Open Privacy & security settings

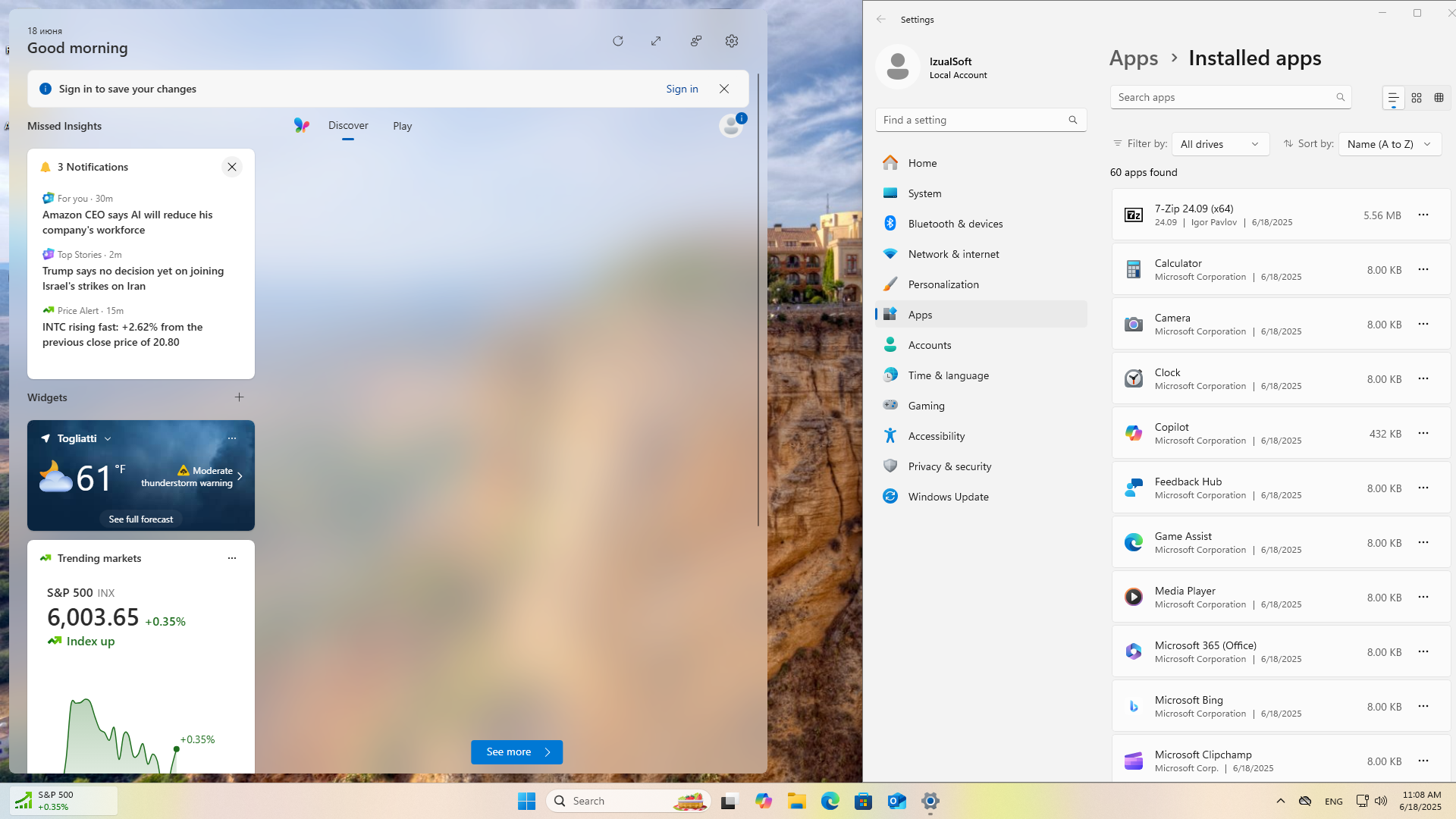coord(981,466)
